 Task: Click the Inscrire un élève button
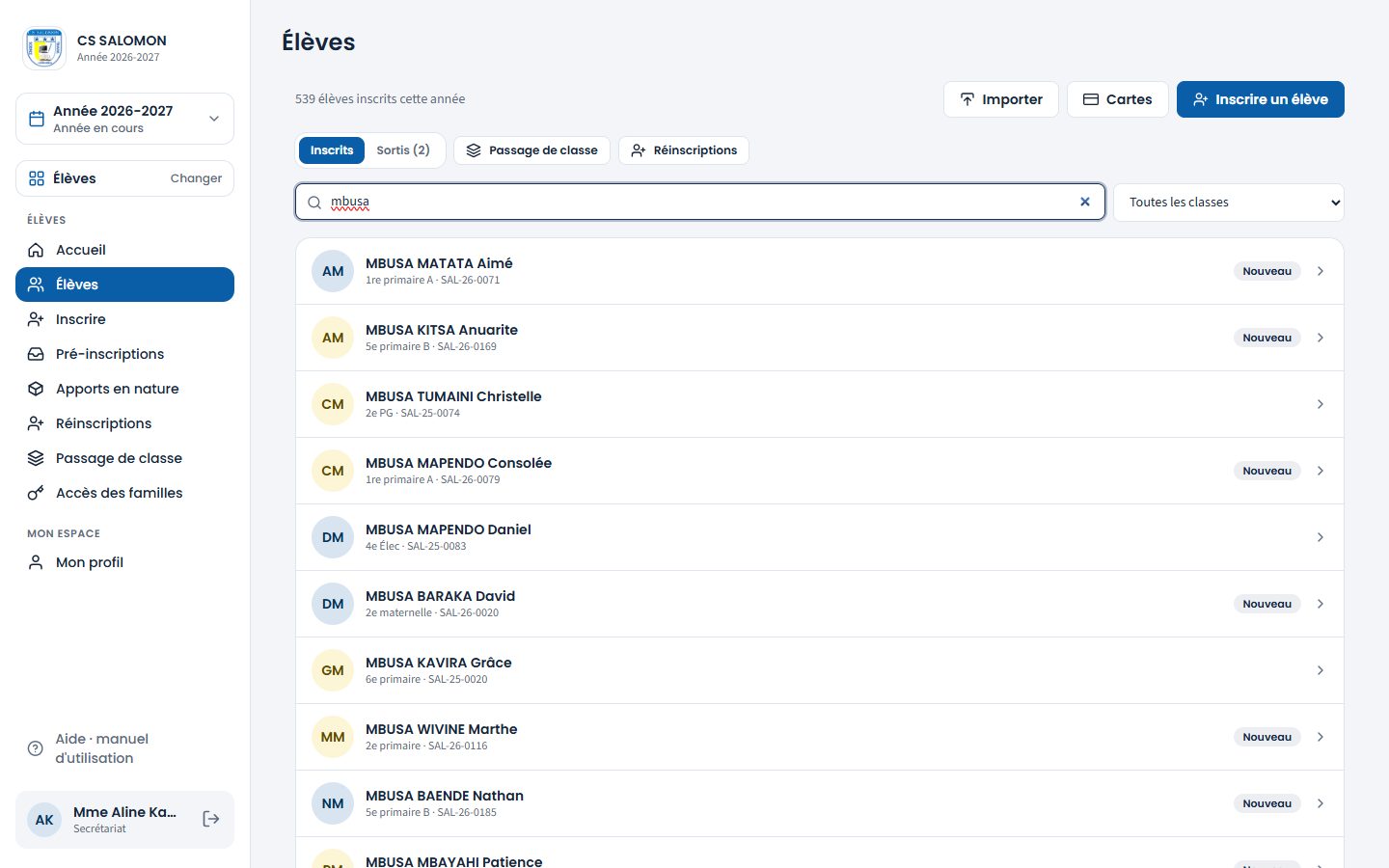click(x=1260, y=99)
